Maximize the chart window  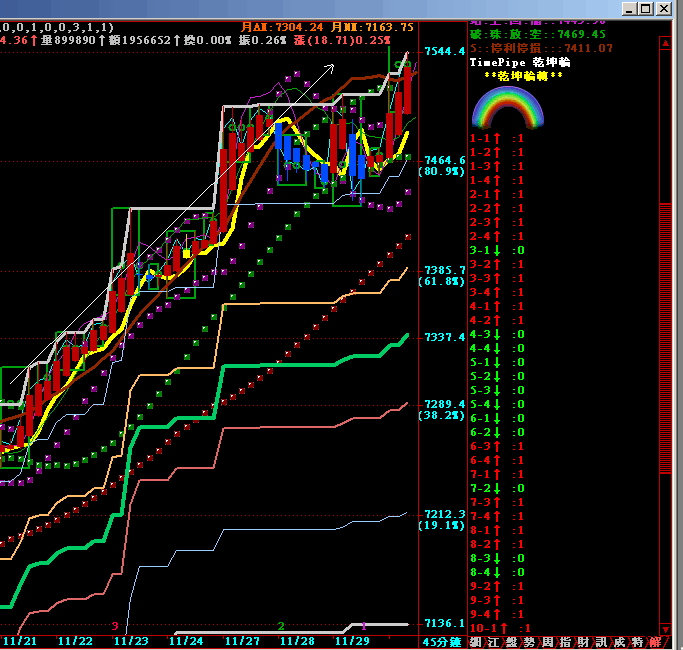[646, 8]
